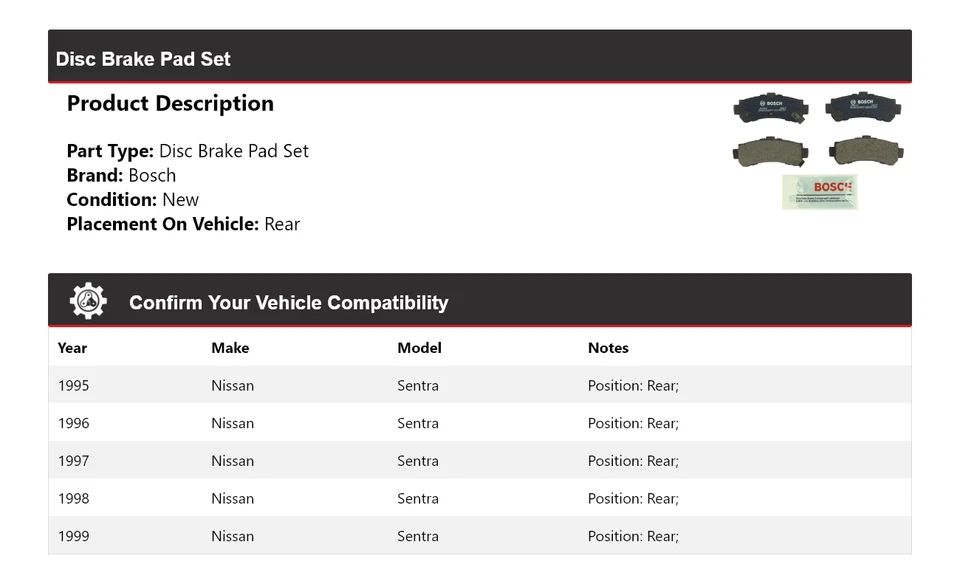The width and height of the screenshot is (960, 584).
Task: Click the Brand: Bosch text line
Action: click(x=121, y=175)
